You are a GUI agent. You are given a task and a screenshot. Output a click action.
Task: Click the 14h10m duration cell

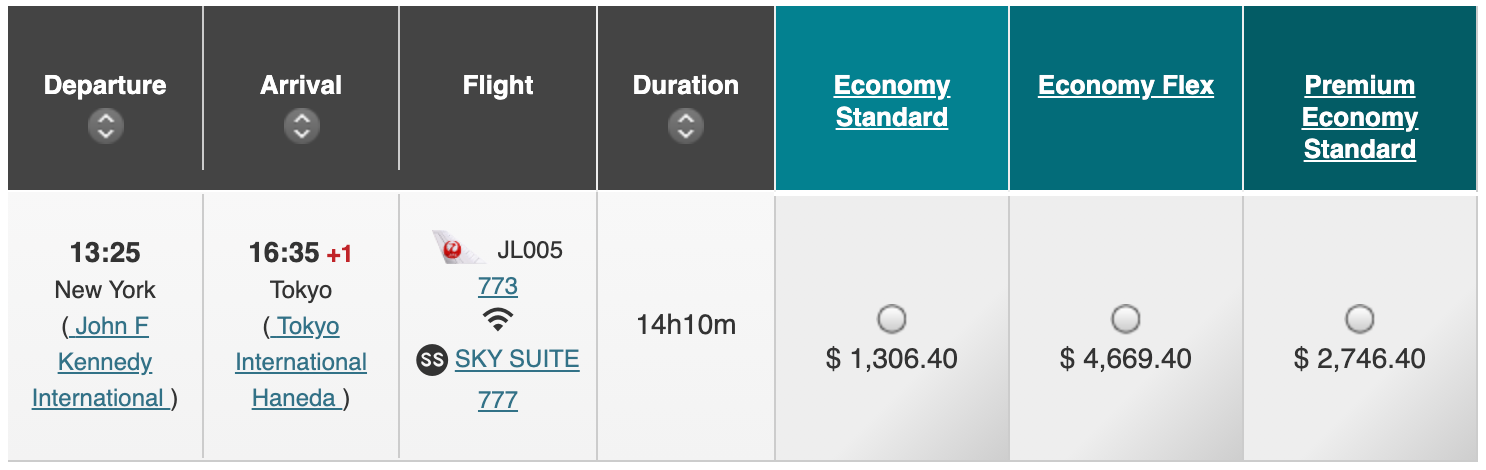tap(686, 325)
